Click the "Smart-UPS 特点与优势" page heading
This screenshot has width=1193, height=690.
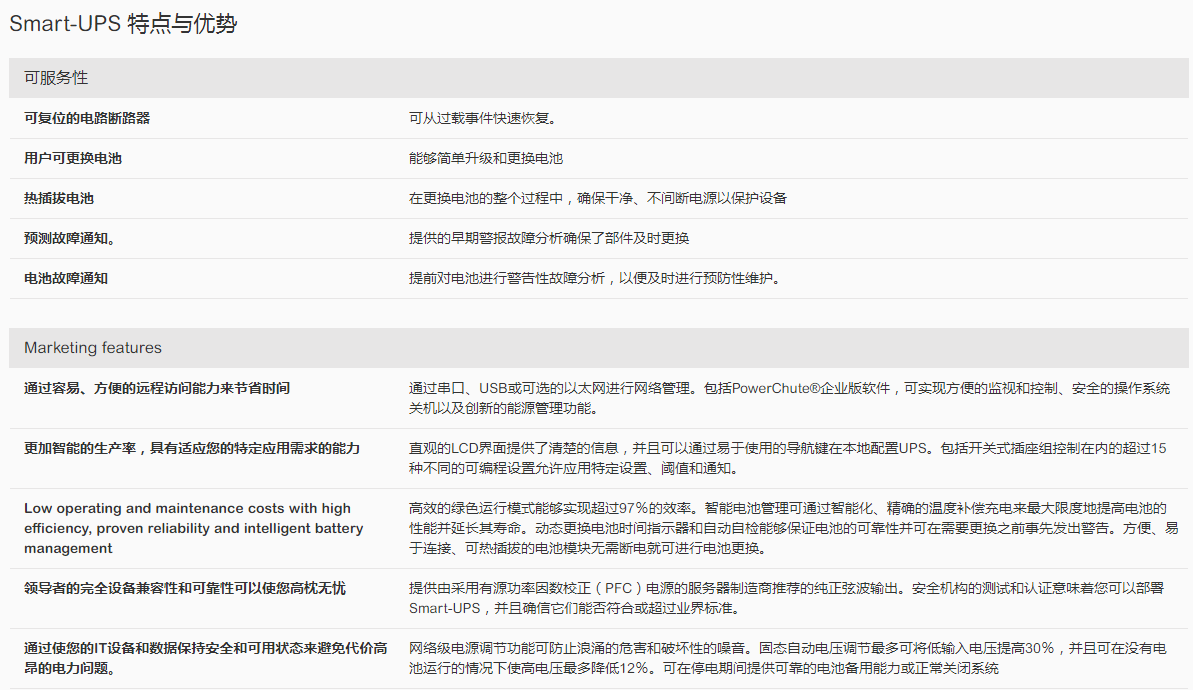click(123, 25)
